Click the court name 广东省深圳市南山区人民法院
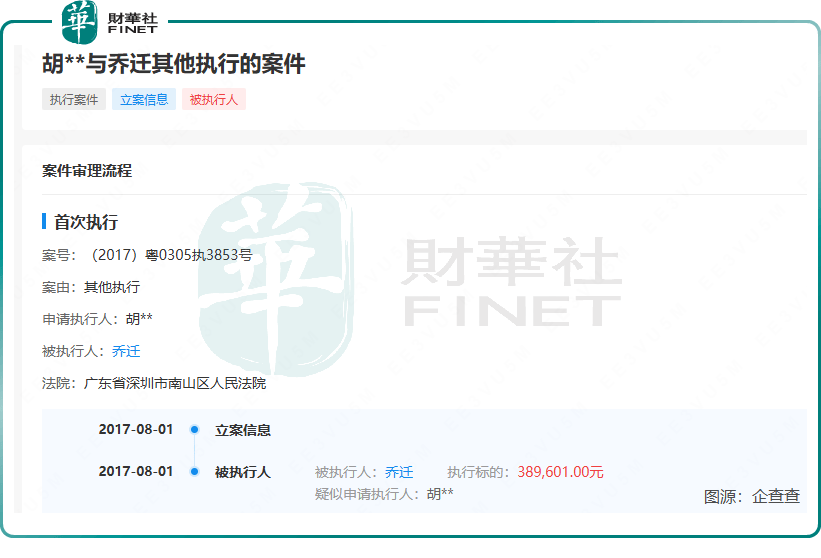 tap(174, 383)
